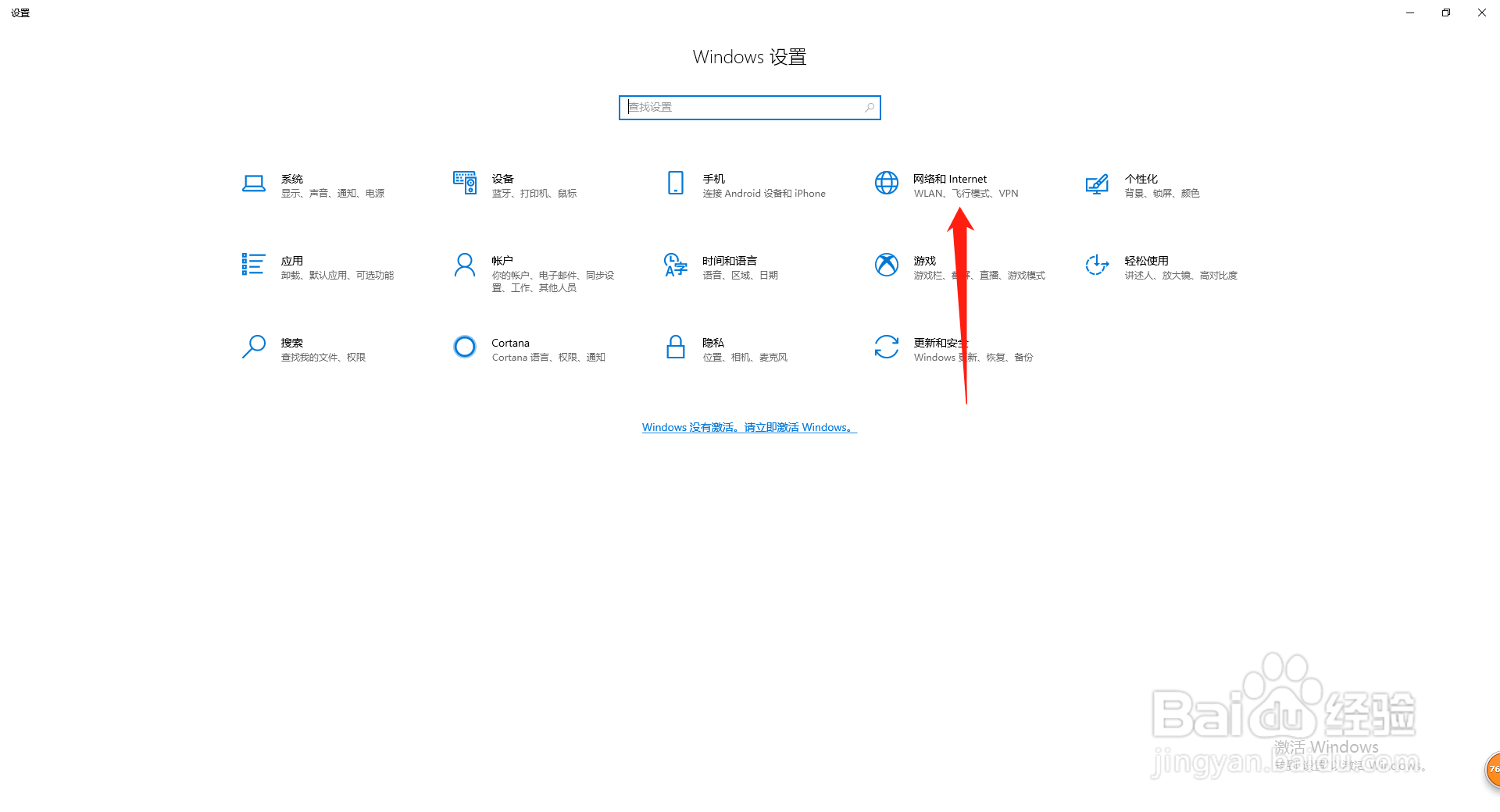
Task: Select the 应用 category title
Action: pyautogui.click(x=292, y=261)
